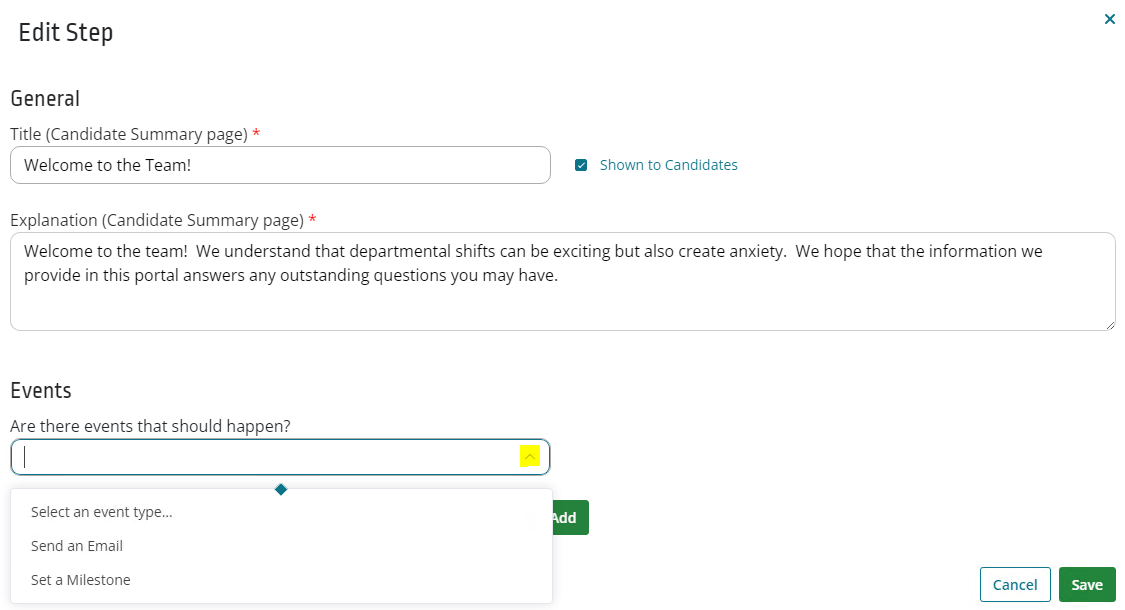The image size is (1125, 610).
Task: Toggle the Shown to Candidates checkbox
Action: [x=581, y=165]
